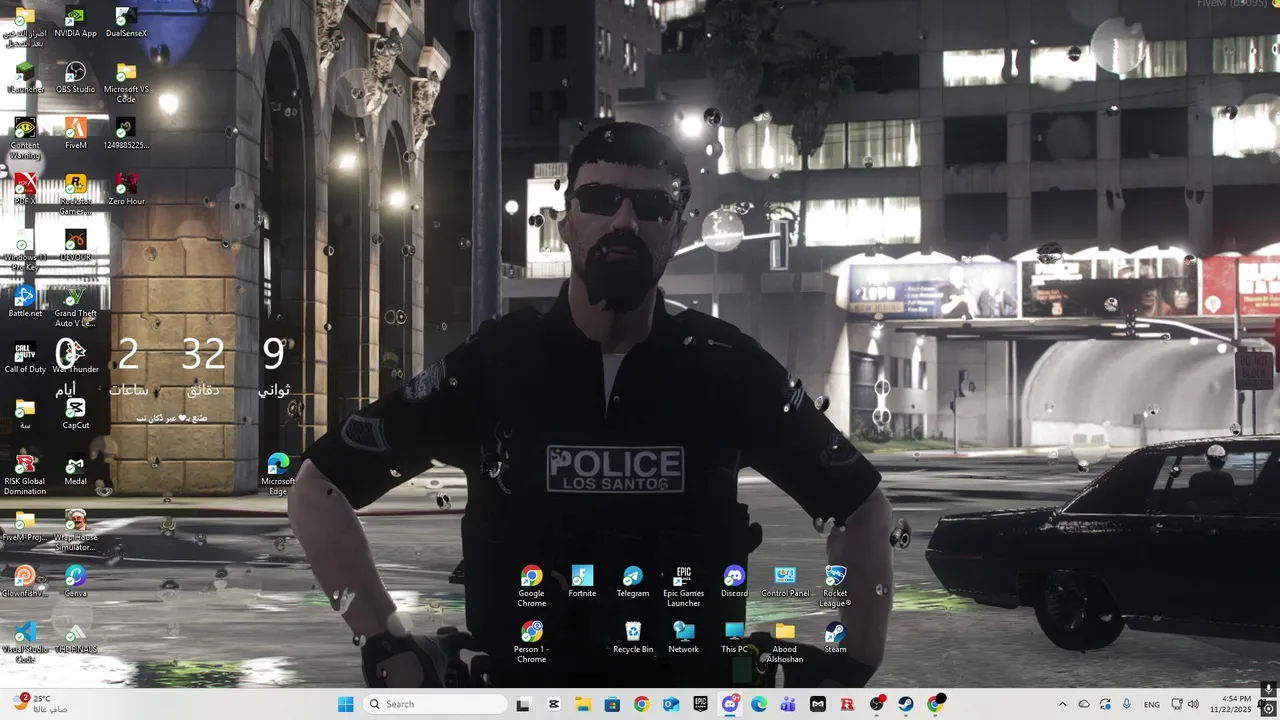This screenshot has width=1280, height=720.
Task: Select RISK Global Domination icon
Action: (25, 476)
